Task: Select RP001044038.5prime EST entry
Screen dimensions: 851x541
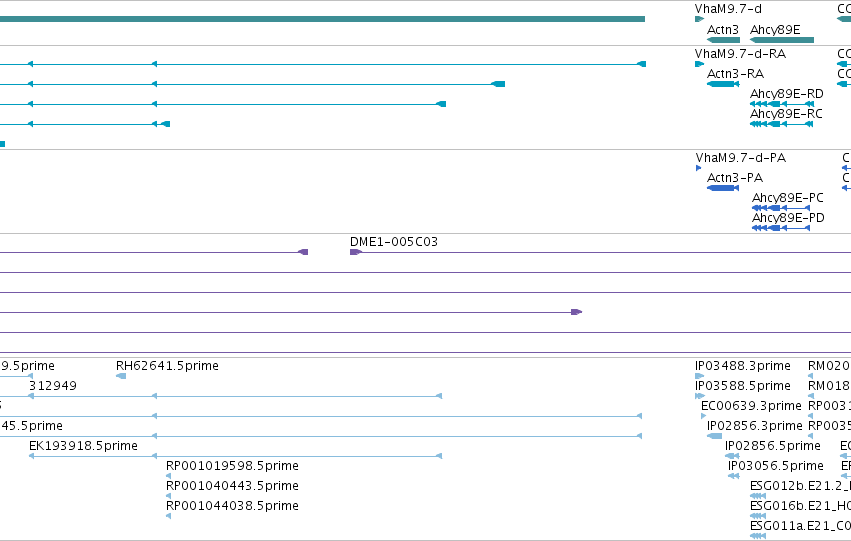Action: click(x=232, y=506)
